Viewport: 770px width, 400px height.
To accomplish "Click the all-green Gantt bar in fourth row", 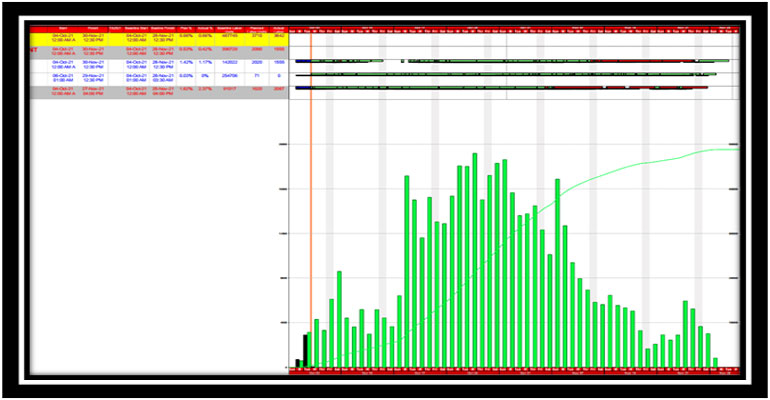I will click(500, 75).
